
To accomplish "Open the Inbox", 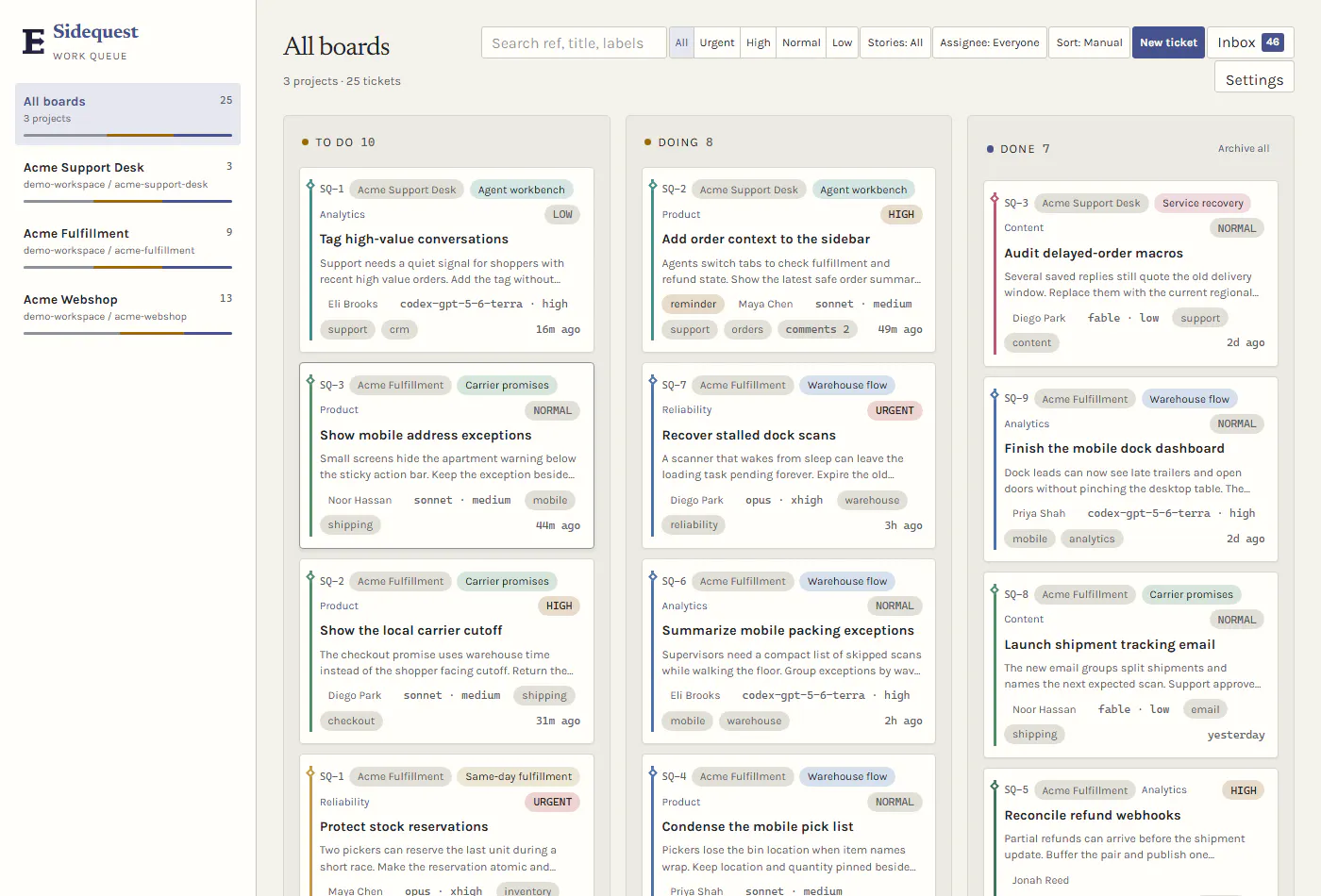I will pos(1250,42).
